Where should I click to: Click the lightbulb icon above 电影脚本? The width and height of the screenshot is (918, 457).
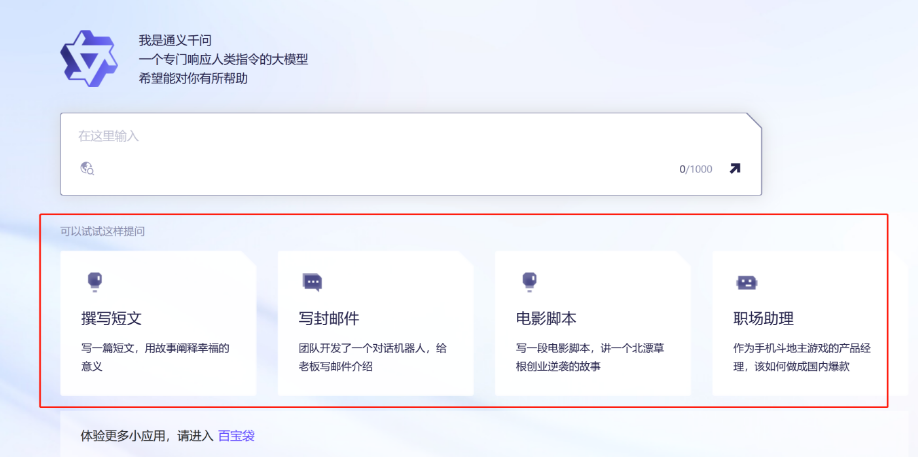click(529, 282)
